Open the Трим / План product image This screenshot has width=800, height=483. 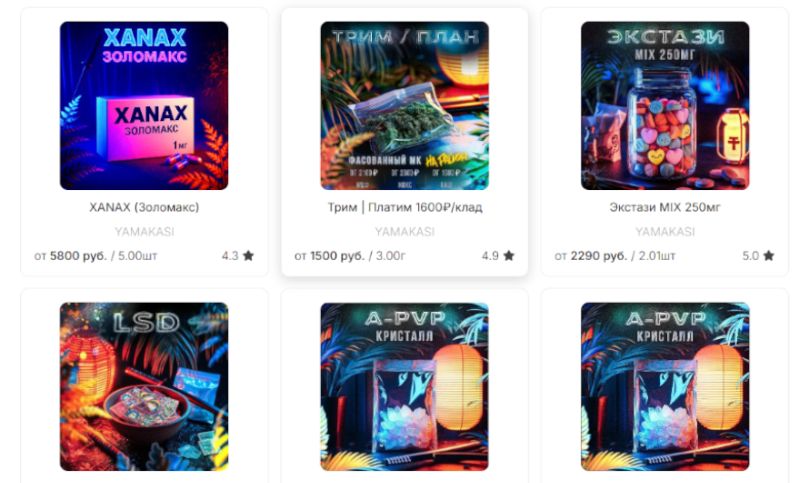(405, 106)
